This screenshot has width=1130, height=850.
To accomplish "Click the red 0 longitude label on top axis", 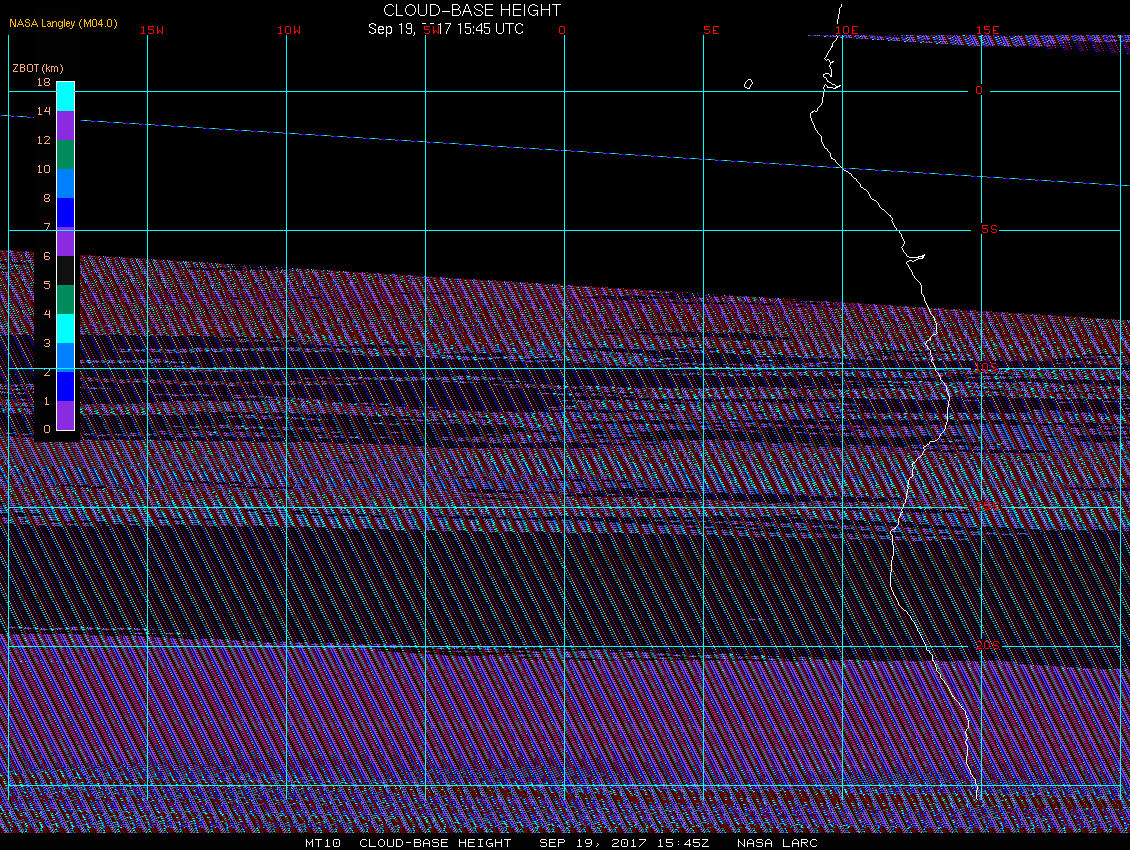I will [562, 30].
